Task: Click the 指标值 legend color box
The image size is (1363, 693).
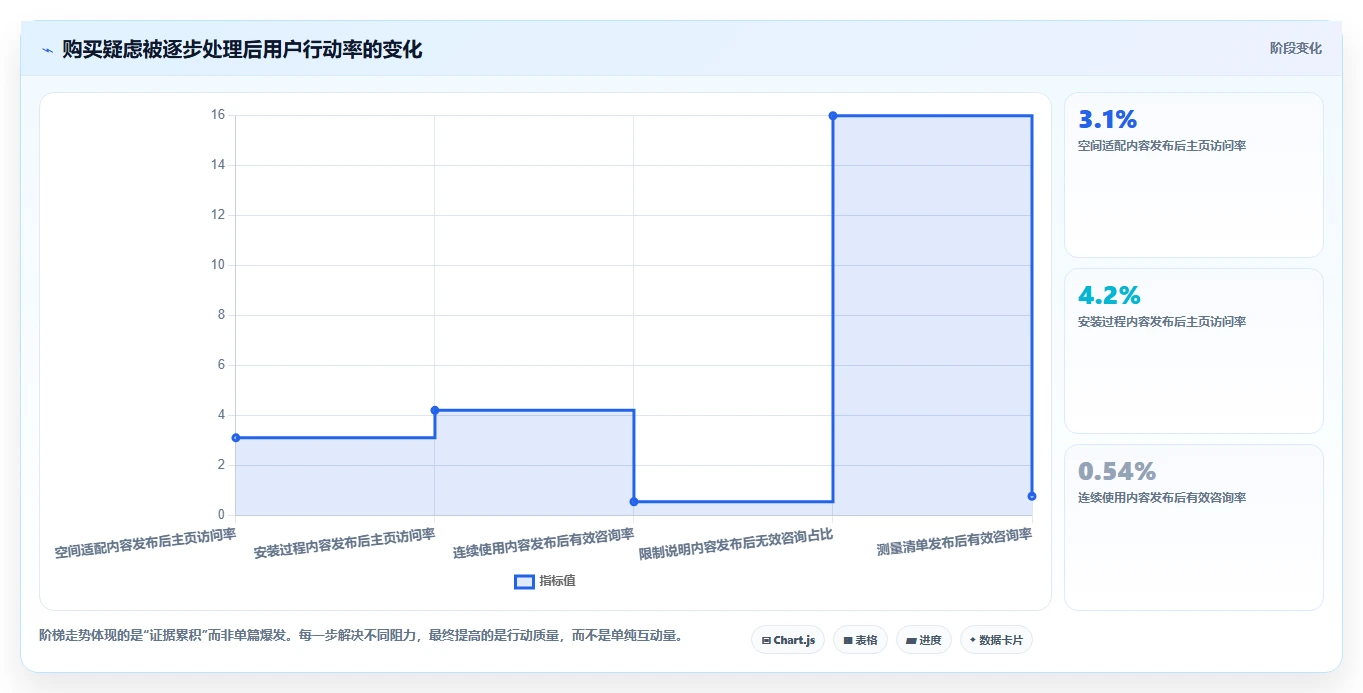Action: tap(524, 581)
